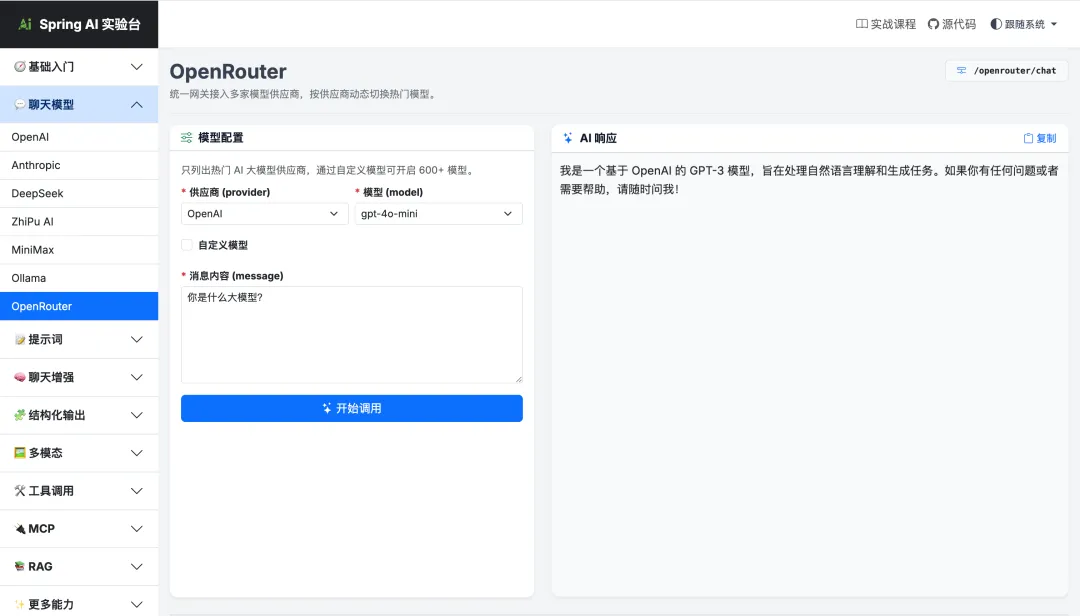The image size is (1080, 616).
Task: Click the endpoint icon before /openrouter/chat
Action: pyautogui.click(x=962, y=70)
